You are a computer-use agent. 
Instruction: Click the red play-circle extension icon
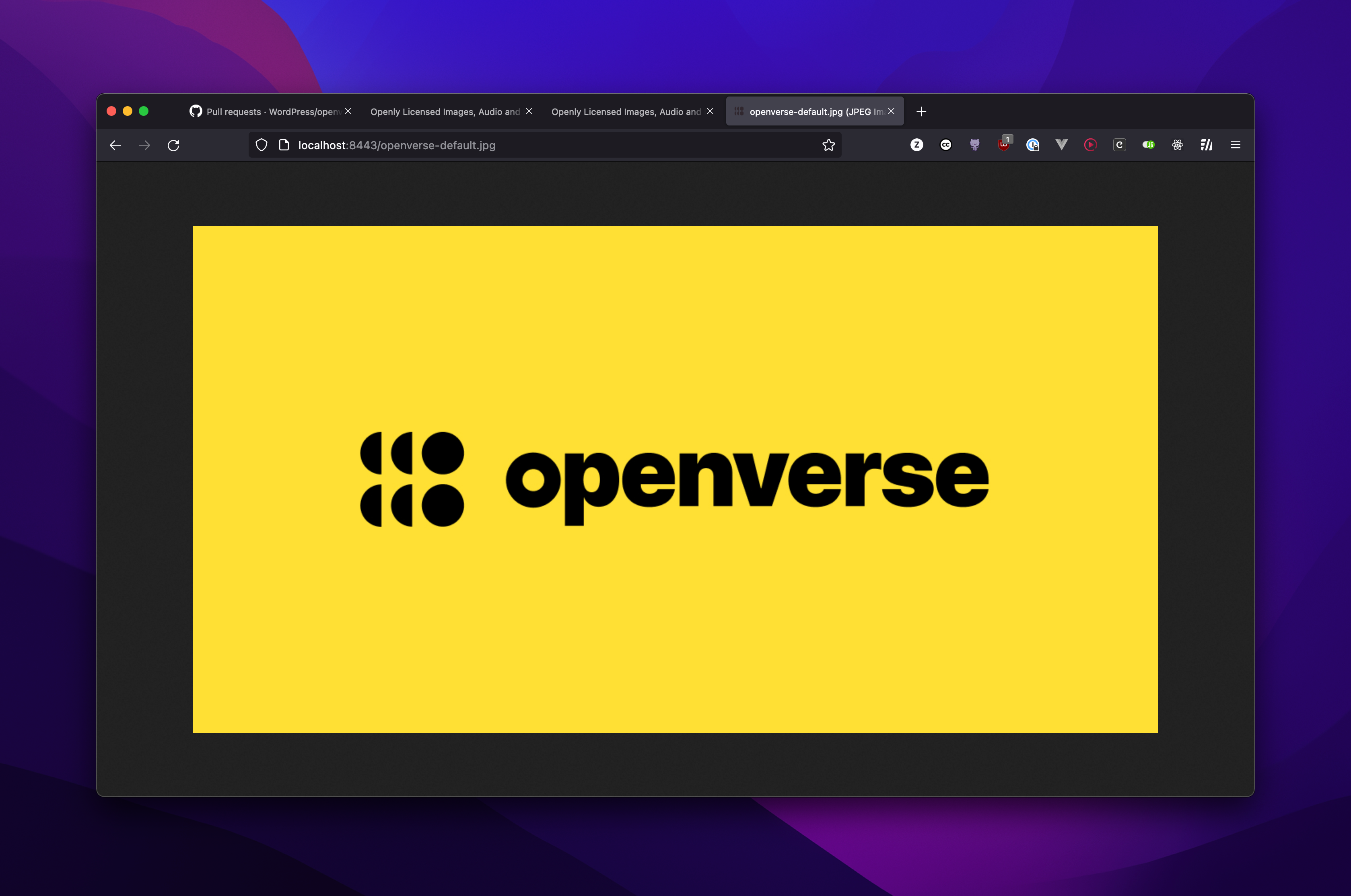(x=1090, y=145)
